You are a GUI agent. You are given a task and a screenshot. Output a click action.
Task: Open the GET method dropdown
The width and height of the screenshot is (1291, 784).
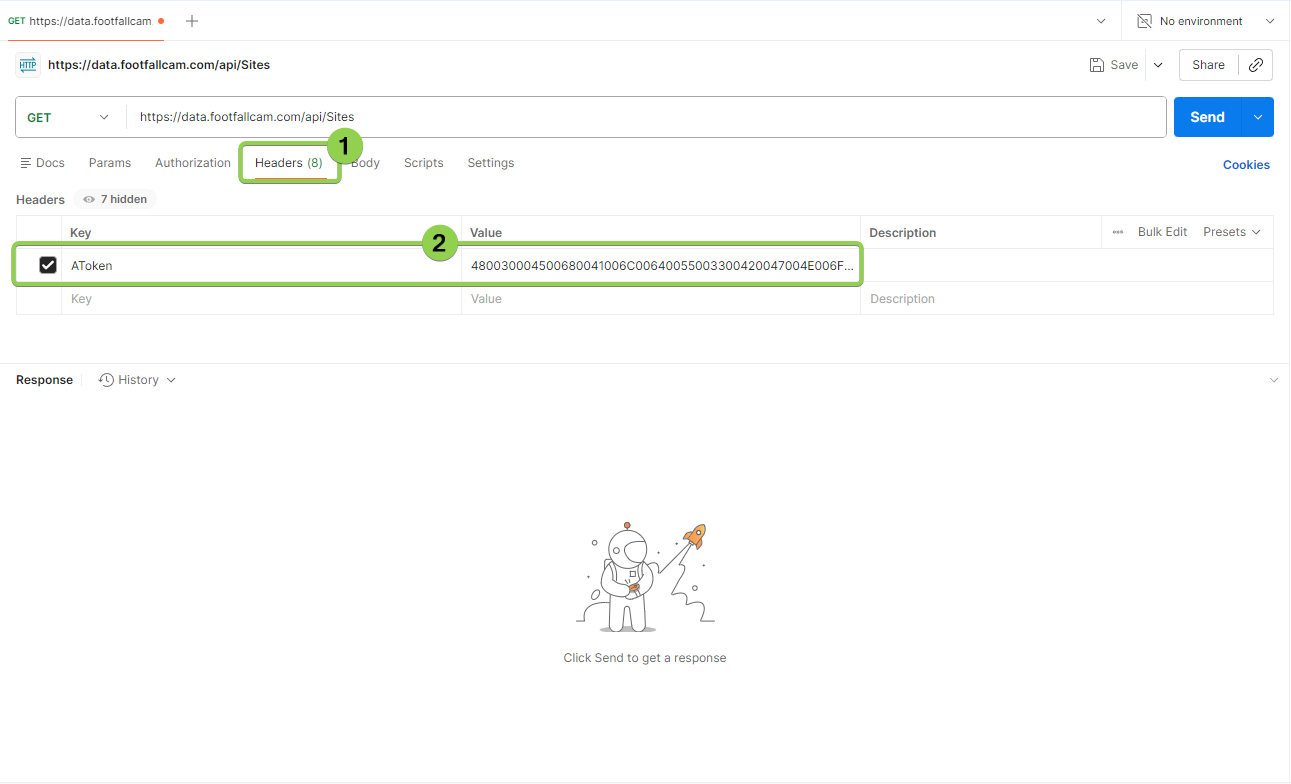click(x=68, y=117)
